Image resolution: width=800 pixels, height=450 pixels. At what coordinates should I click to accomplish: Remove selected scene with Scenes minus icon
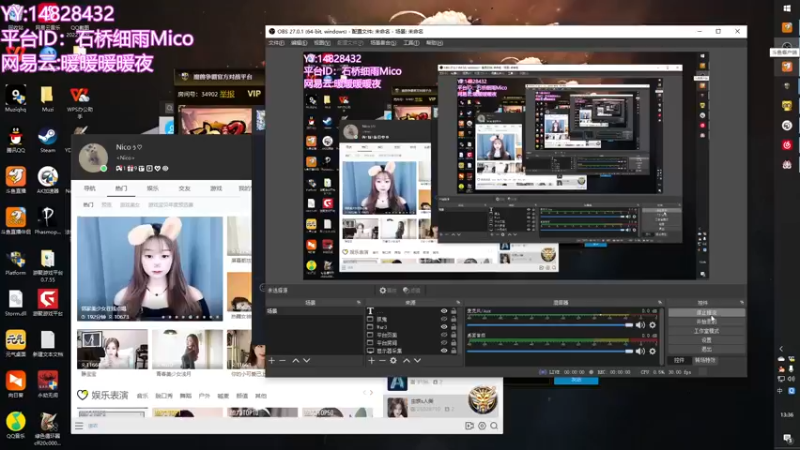[x=282, y=360]
